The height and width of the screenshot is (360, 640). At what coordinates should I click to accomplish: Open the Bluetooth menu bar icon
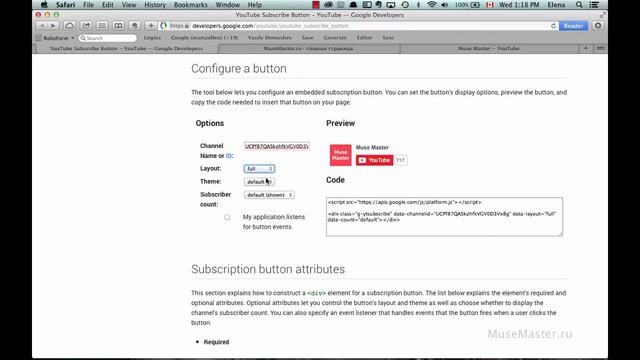(x=418, y=5)
